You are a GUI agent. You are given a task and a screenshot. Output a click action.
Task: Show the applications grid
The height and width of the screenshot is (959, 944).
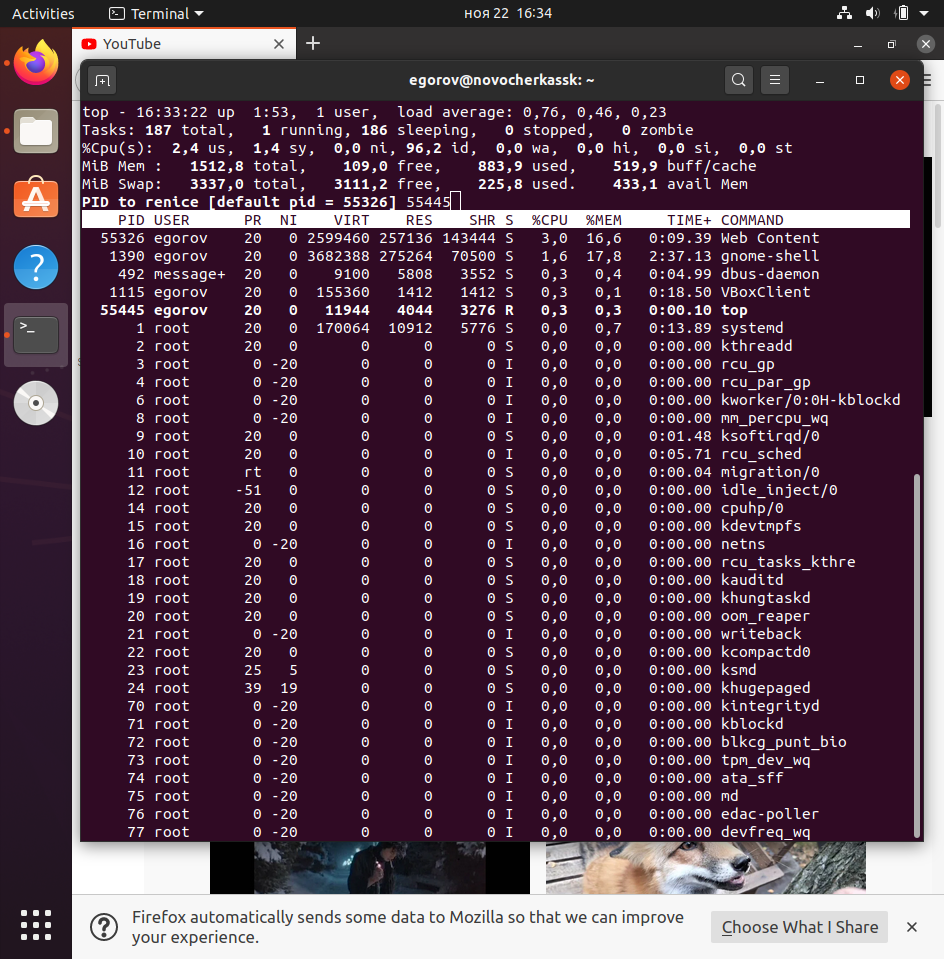click(36, 923)
